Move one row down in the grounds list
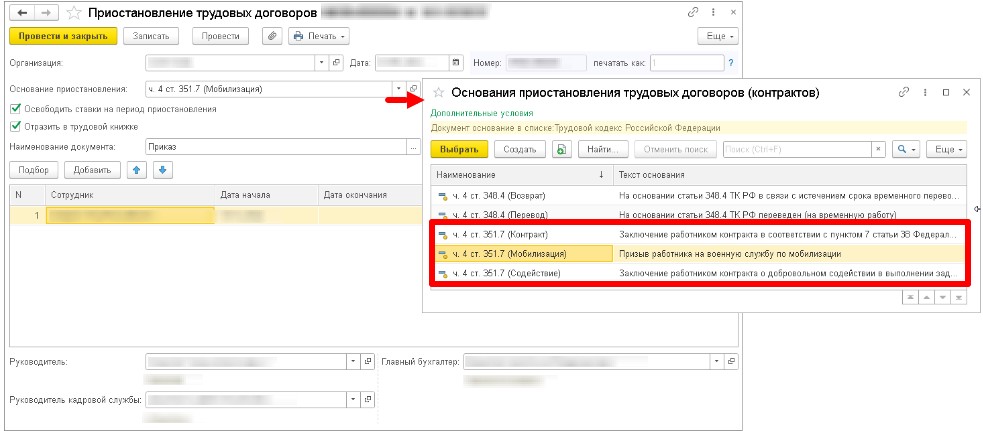 coord(942,297)
